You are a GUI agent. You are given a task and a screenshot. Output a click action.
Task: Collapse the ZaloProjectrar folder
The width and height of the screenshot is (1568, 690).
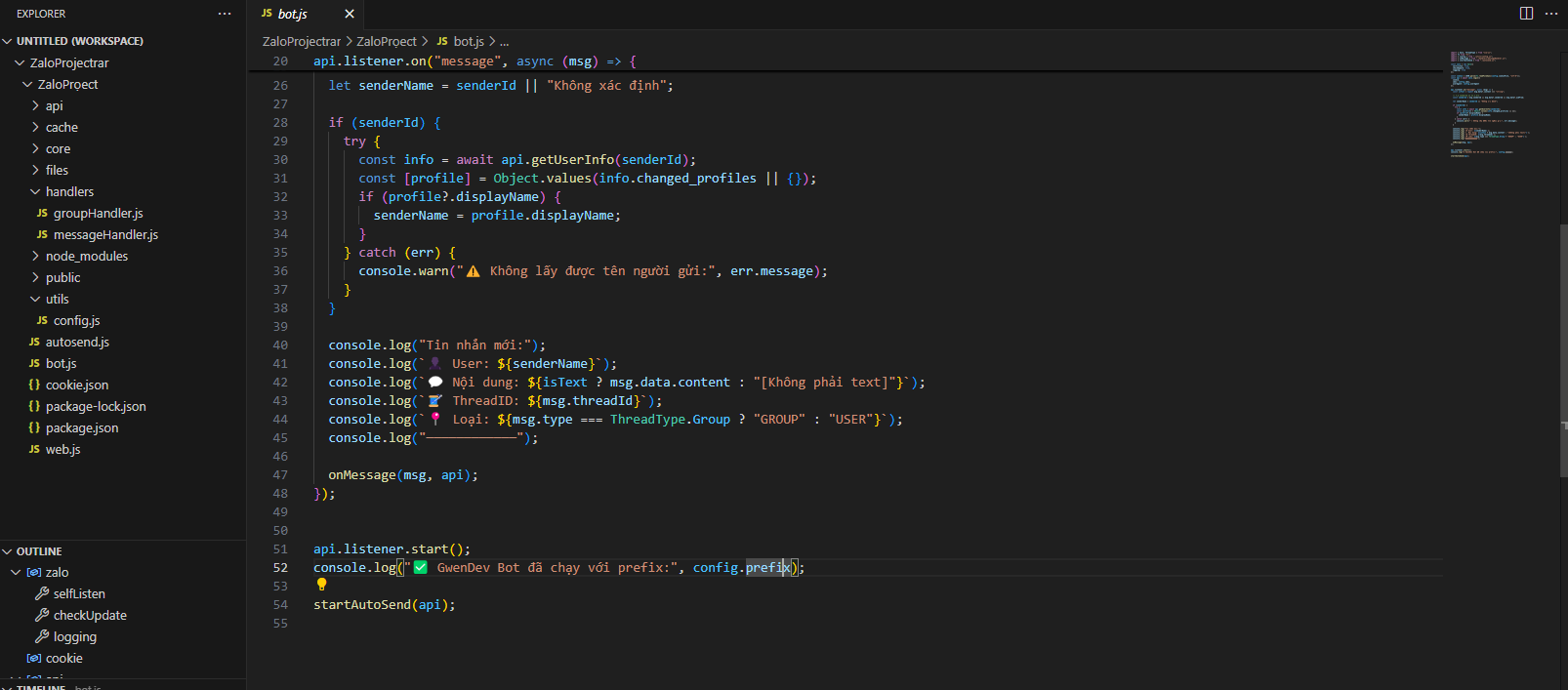pyautogui.click(x=20, y=62)
